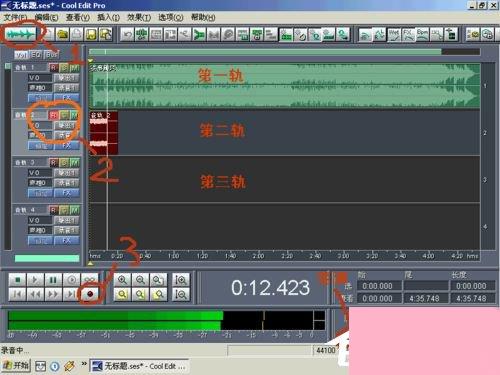Image resolution: width=500 pixels, height=375 pixels.
Task: Arm track 3 for recording with R
Action: (54, 162)
